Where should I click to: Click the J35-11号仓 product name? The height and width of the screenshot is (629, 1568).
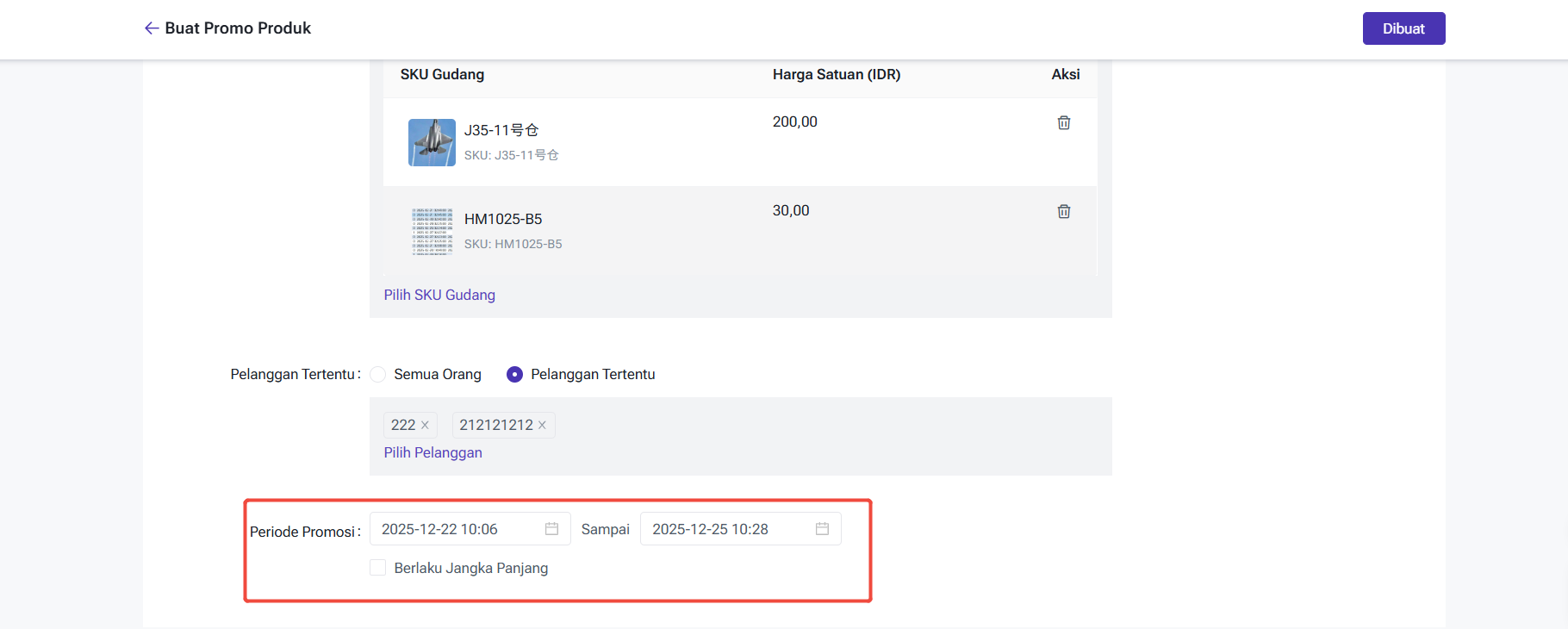point(501,130)
